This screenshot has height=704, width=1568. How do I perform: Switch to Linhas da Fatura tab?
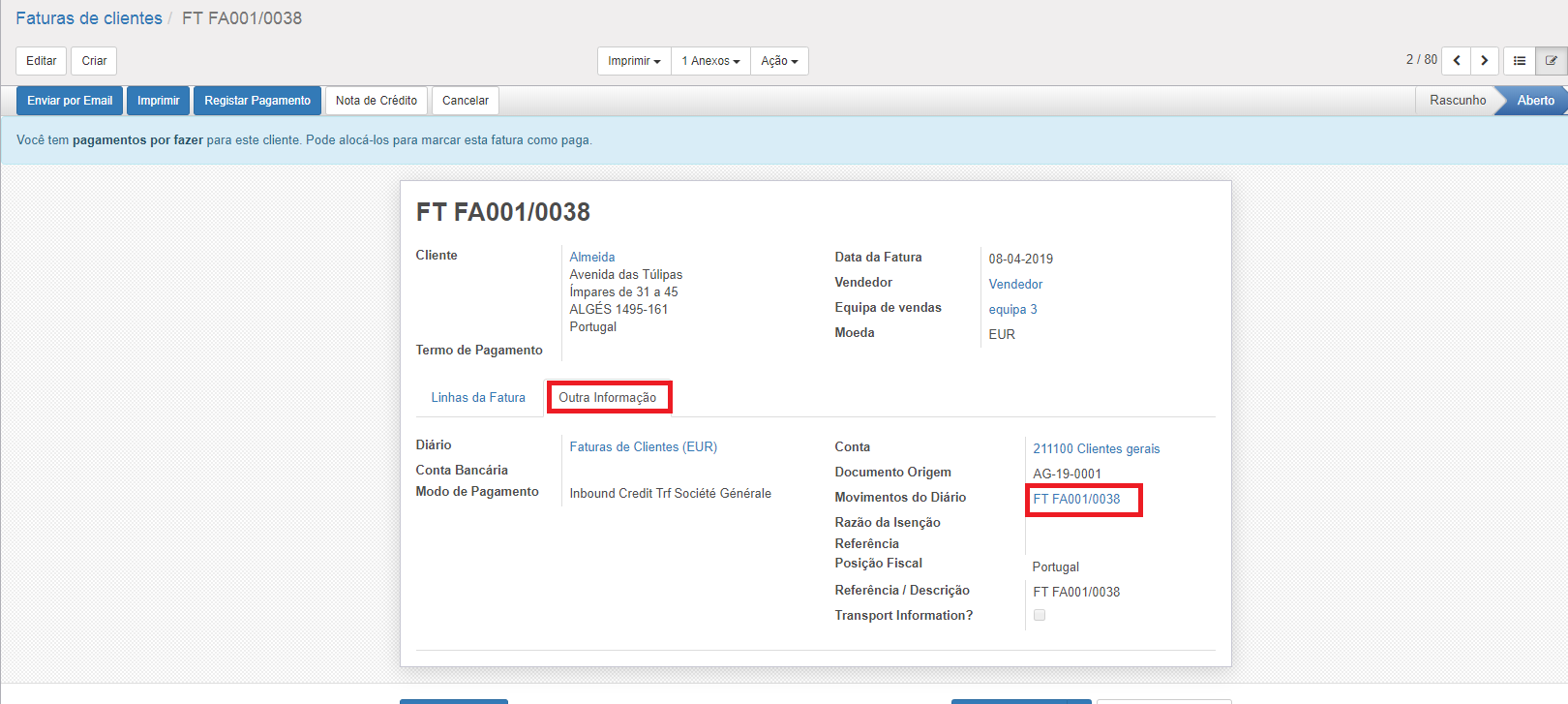point(478,397)
